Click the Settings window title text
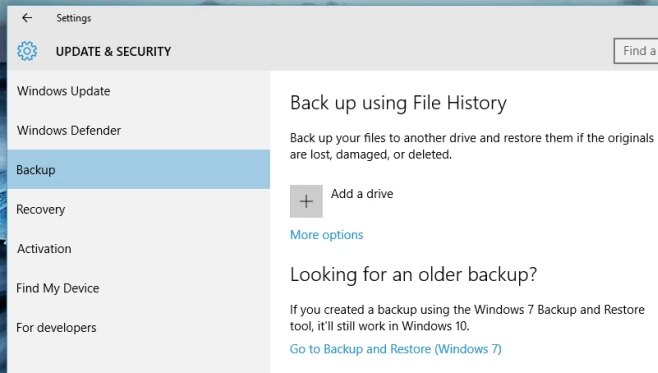Image resolution: width=658 pixels, height=373 pixels. tap(74, 18)
